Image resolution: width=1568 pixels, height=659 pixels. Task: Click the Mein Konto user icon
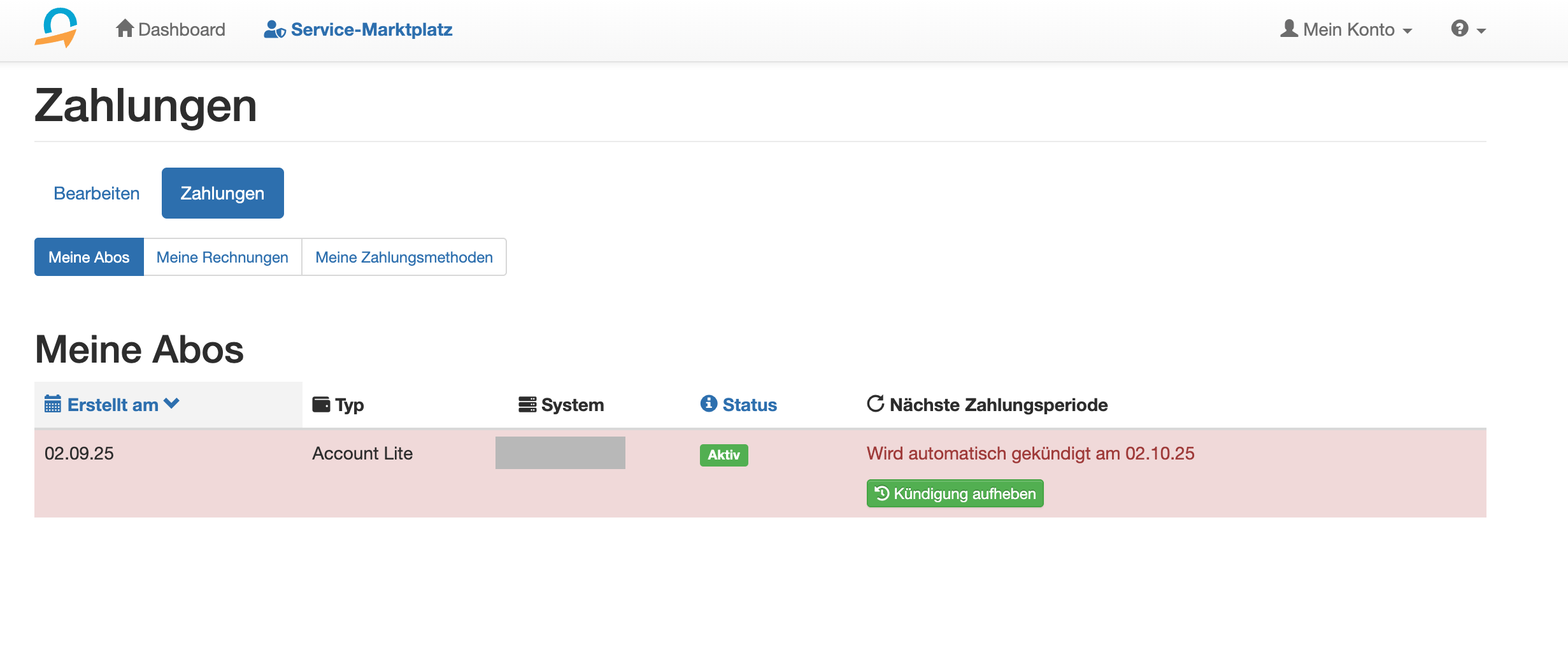coord(1289,29)
